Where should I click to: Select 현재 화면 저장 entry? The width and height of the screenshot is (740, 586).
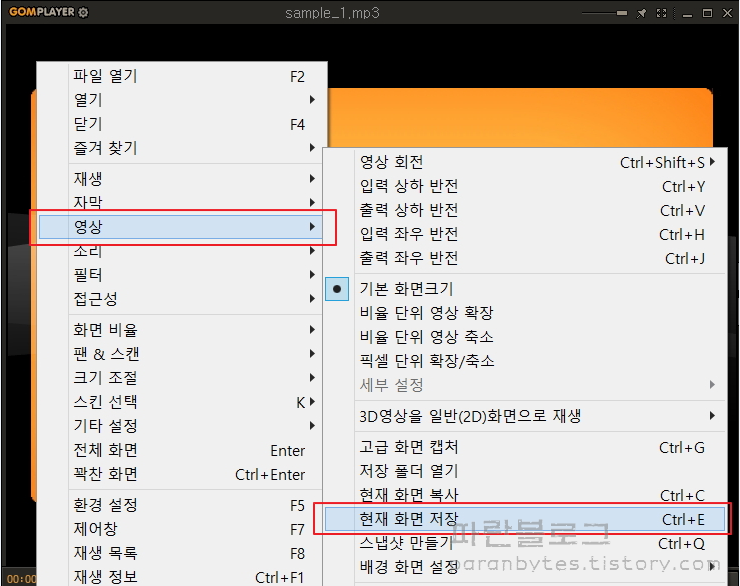525,519
